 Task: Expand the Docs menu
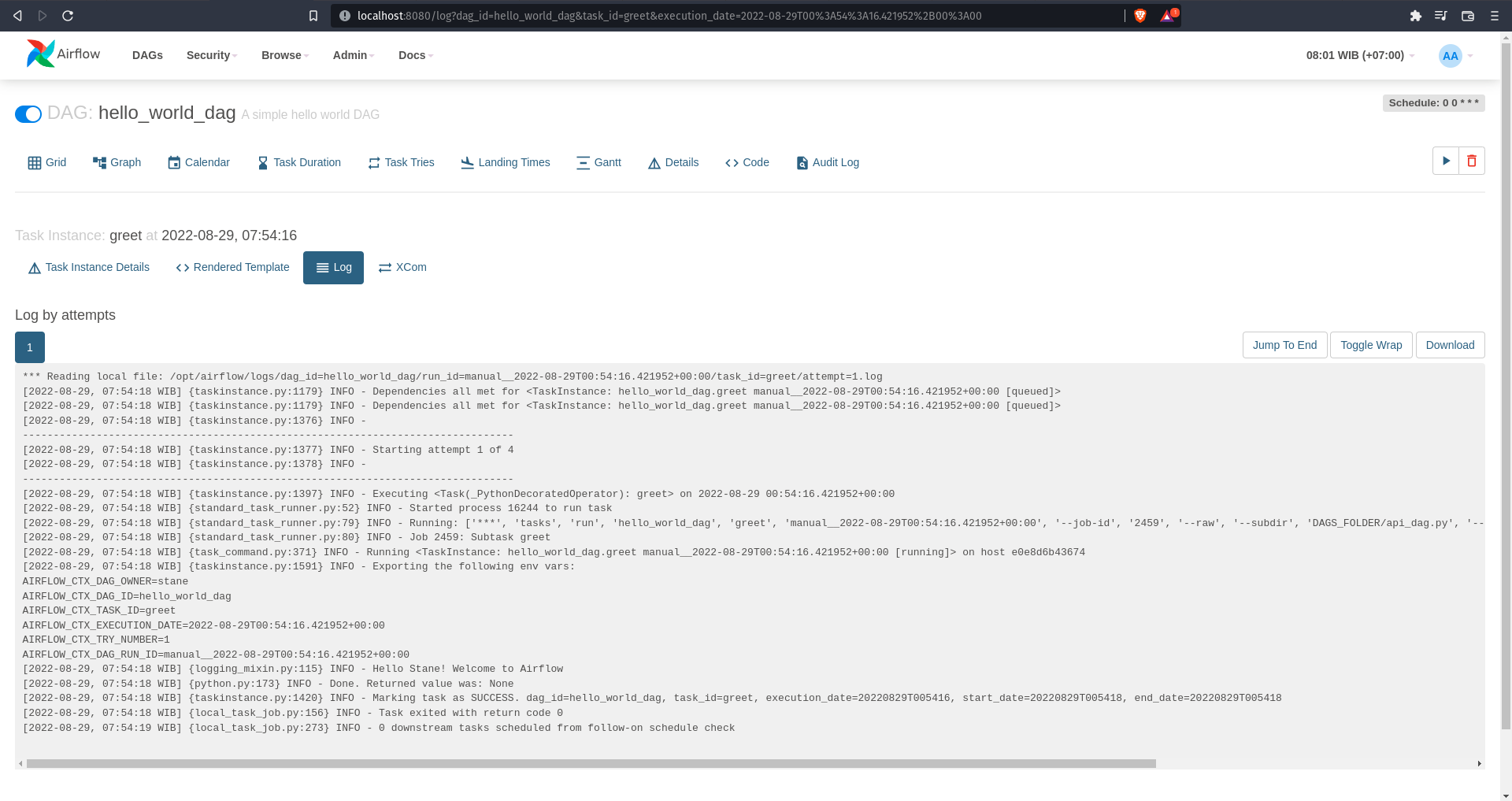[x=416, y=55]
